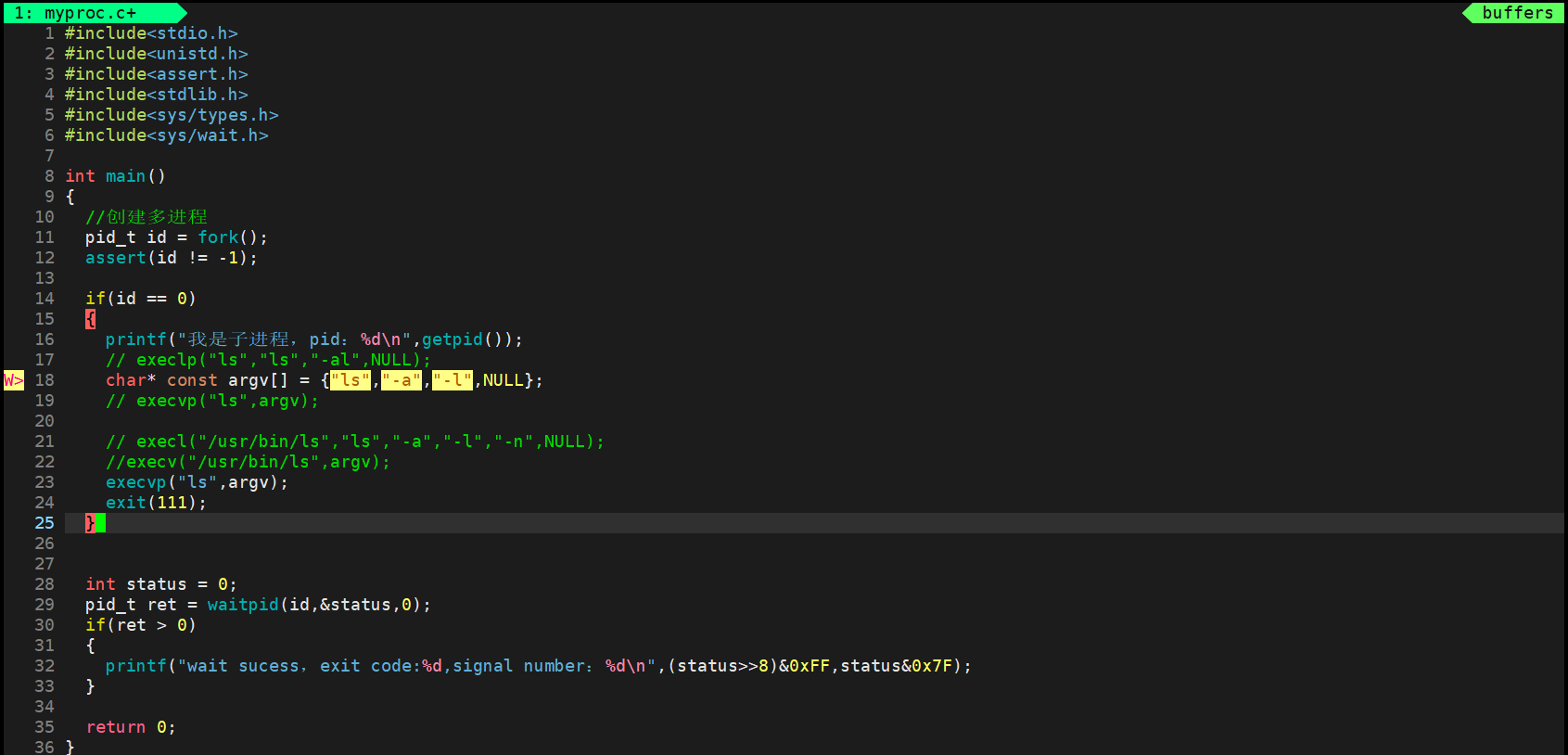Click #include<stdlib.h> on line 4

[x=157, y=95]
